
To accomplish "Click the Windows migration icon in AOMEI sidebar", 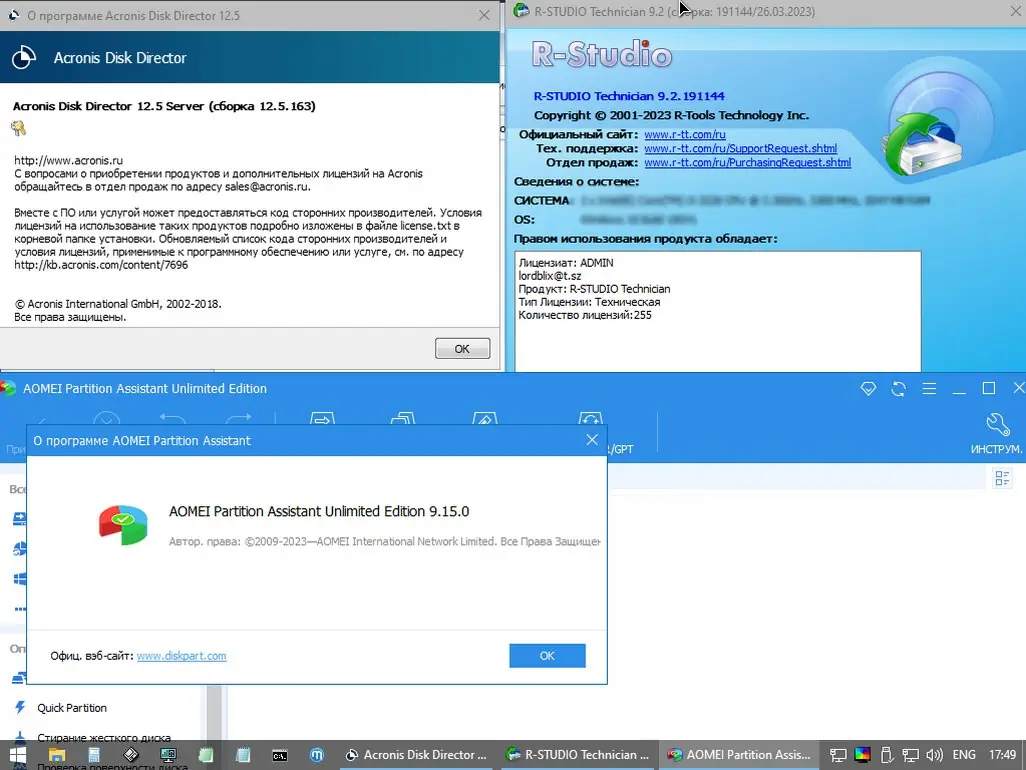I will point(22,577).
